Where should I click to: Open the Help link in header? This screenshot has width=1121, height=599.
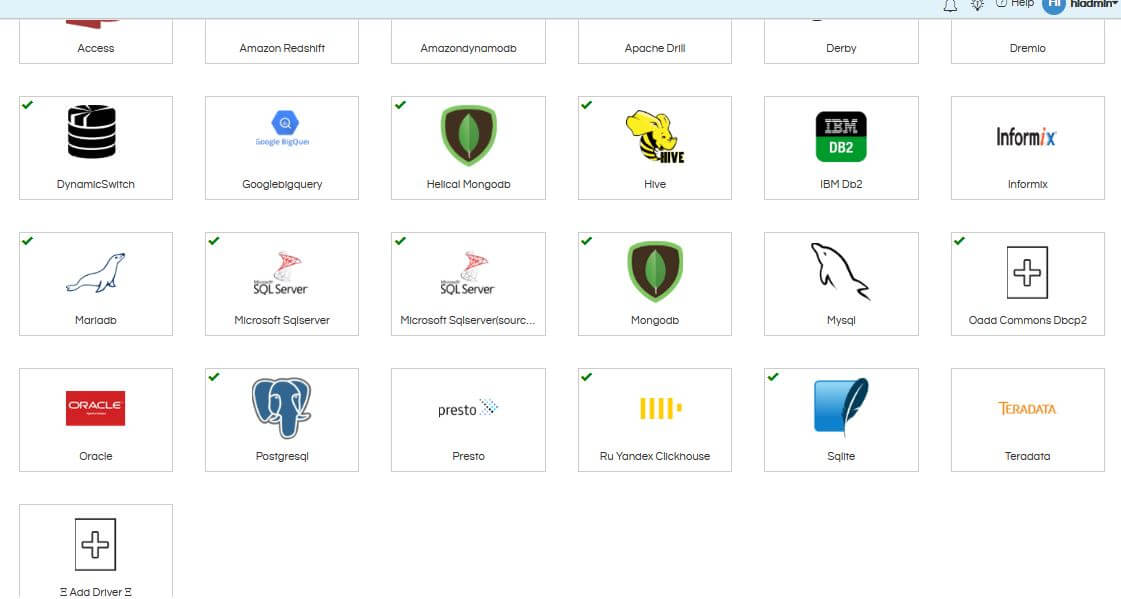click(1015, 4)
